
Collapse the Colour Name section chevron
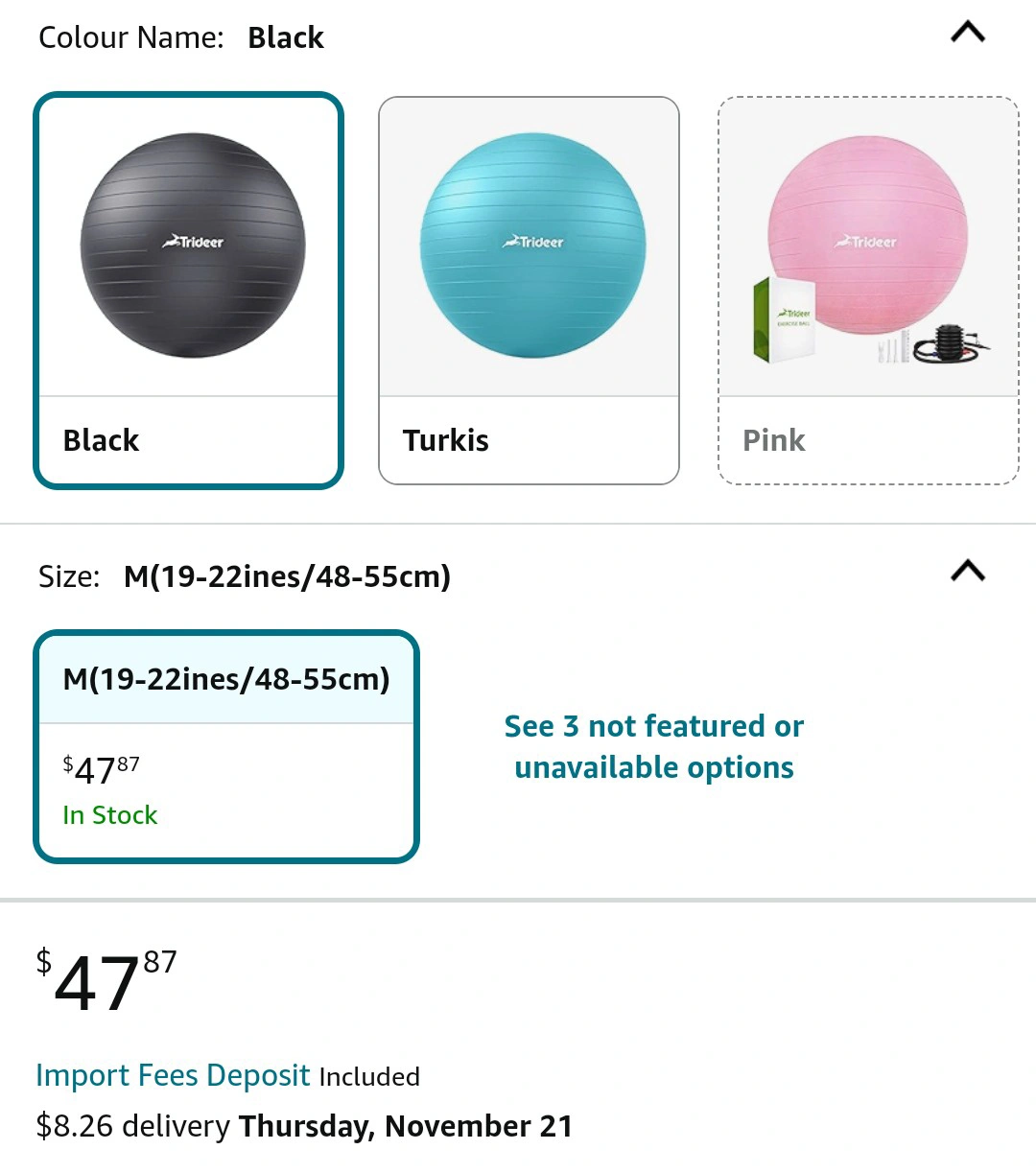tap(968, 33)
